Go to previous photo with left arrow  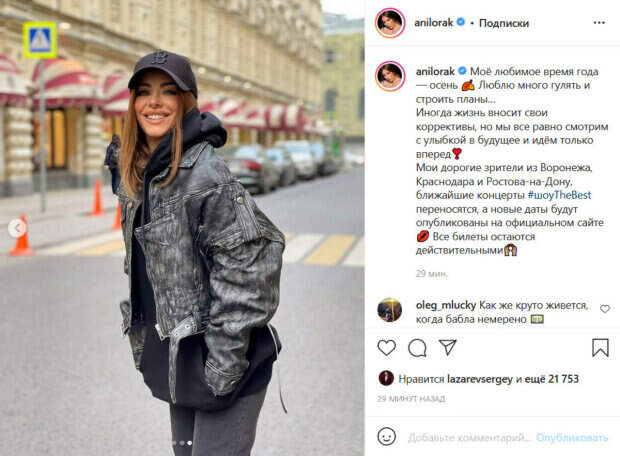17,227
